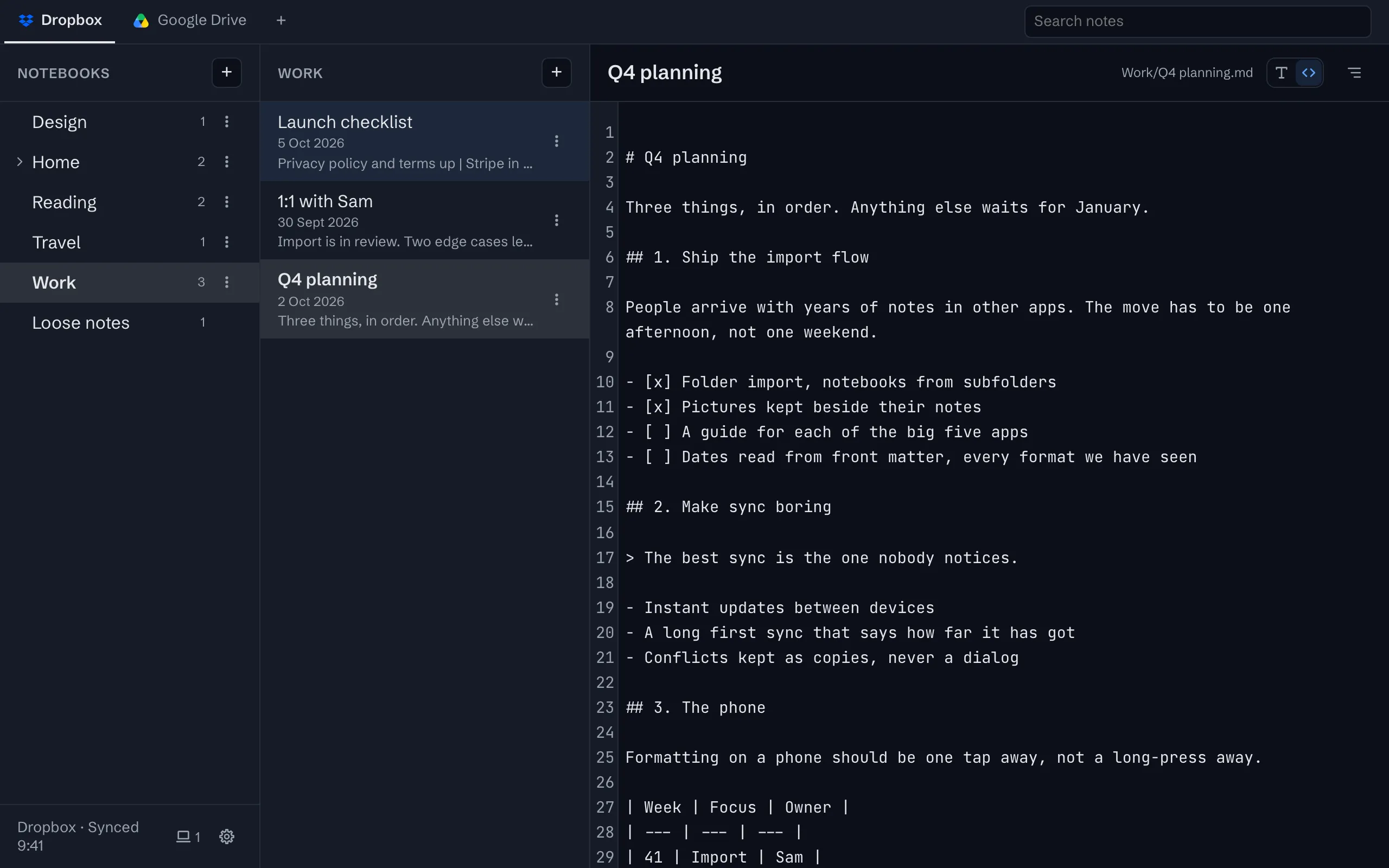Open the 1:1 with Sam note
The width and height of the screenshot is (1389, 868).
click(425, 220)
